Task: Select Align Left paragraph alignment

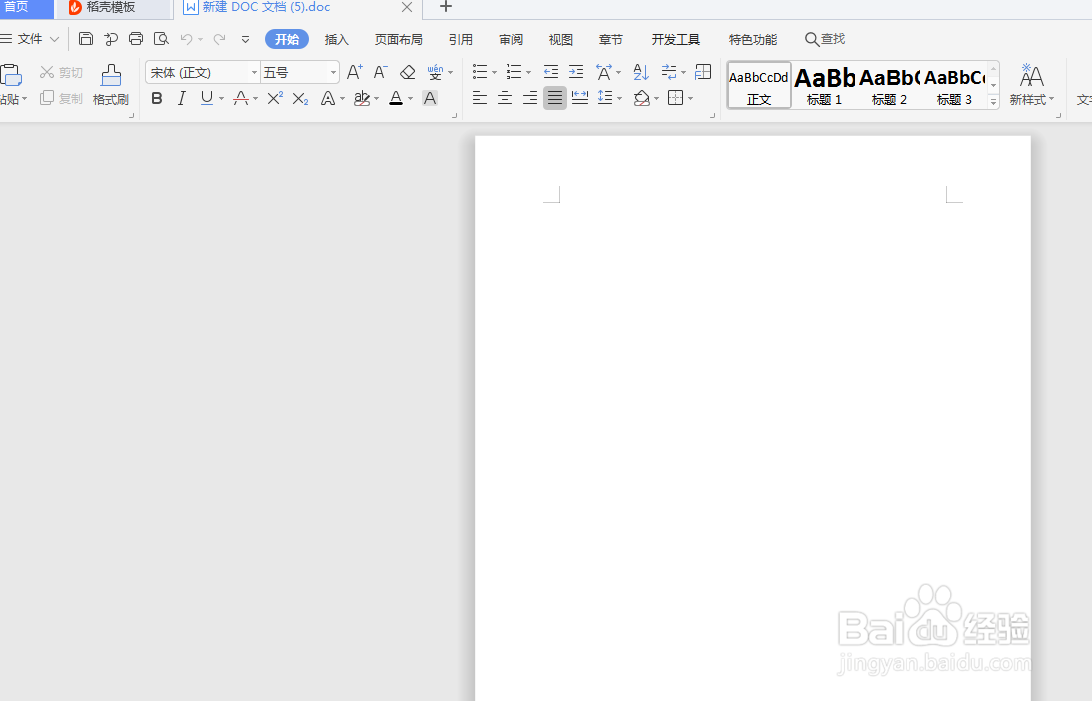Action: [480, 97]
